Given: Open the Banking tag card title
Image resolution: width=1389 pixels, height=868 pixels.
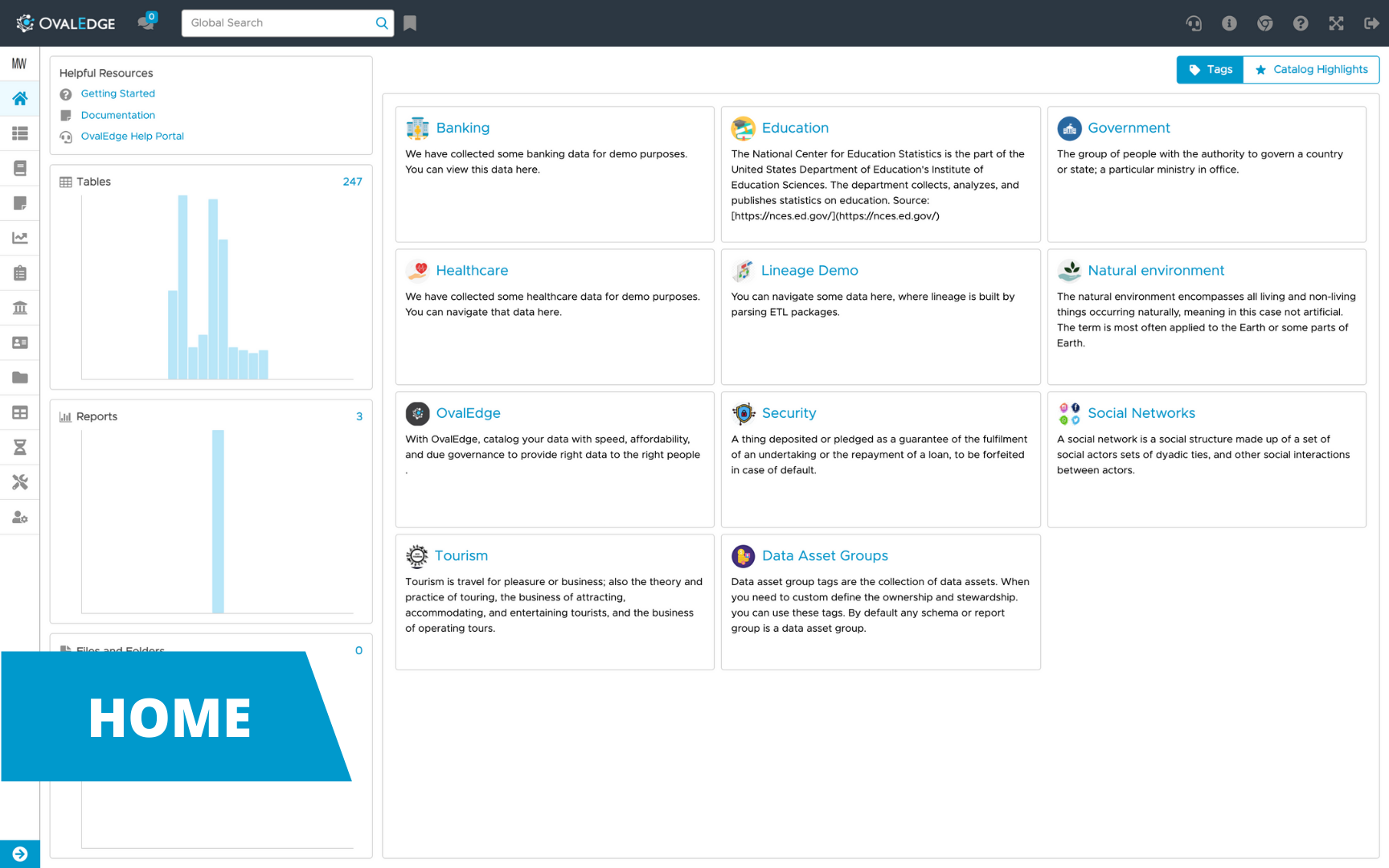Looking at the screenshot, I should 462,128.
